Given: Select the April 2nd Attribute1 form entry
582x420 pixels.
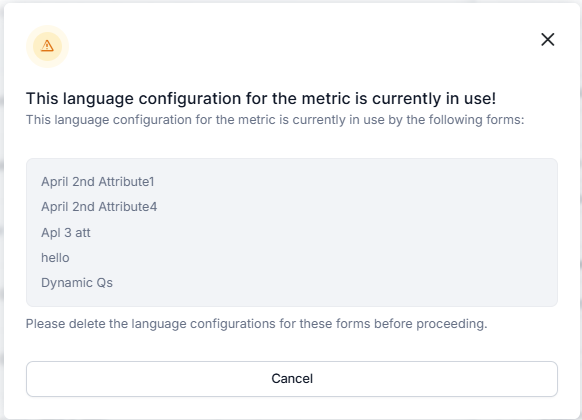Looking at the screenshot, I should [98, 181].
